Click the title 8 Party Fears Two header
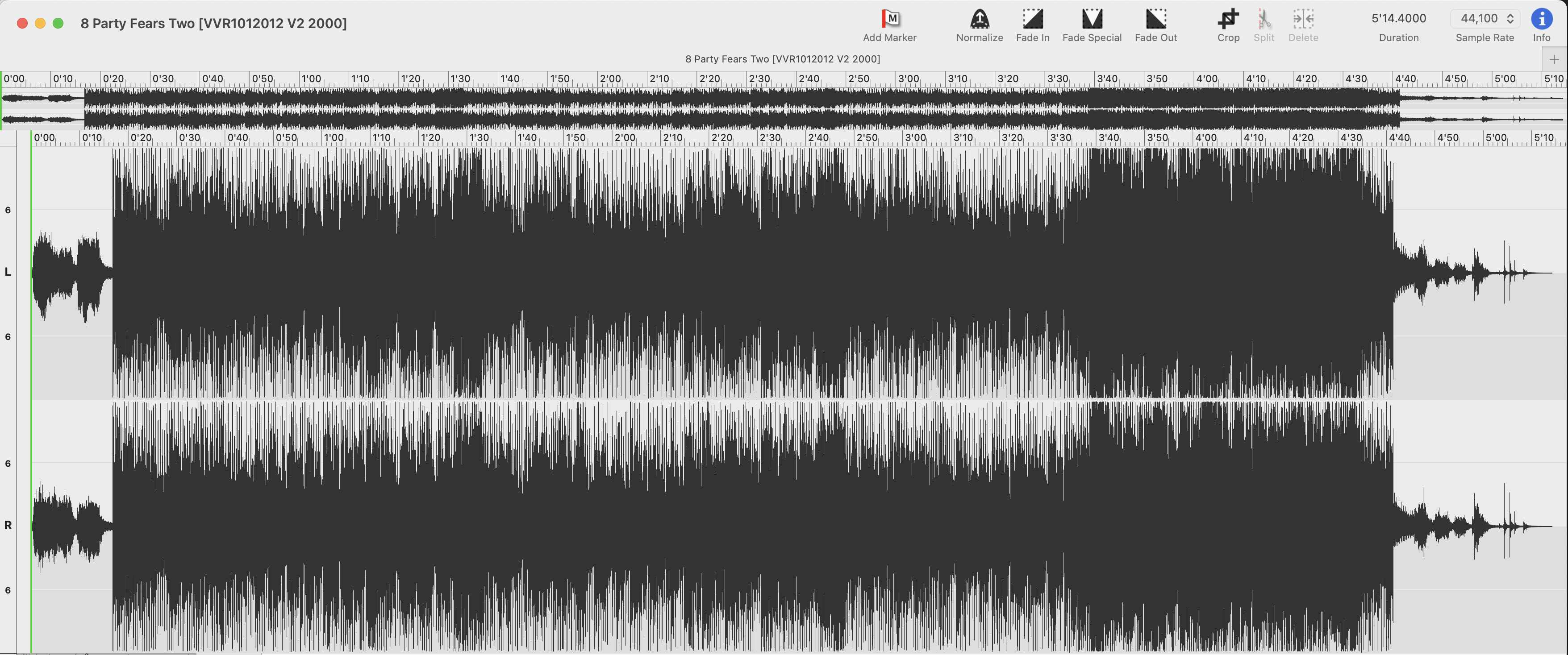Screen dimensions: 1568x655 (x=214, y=23)
